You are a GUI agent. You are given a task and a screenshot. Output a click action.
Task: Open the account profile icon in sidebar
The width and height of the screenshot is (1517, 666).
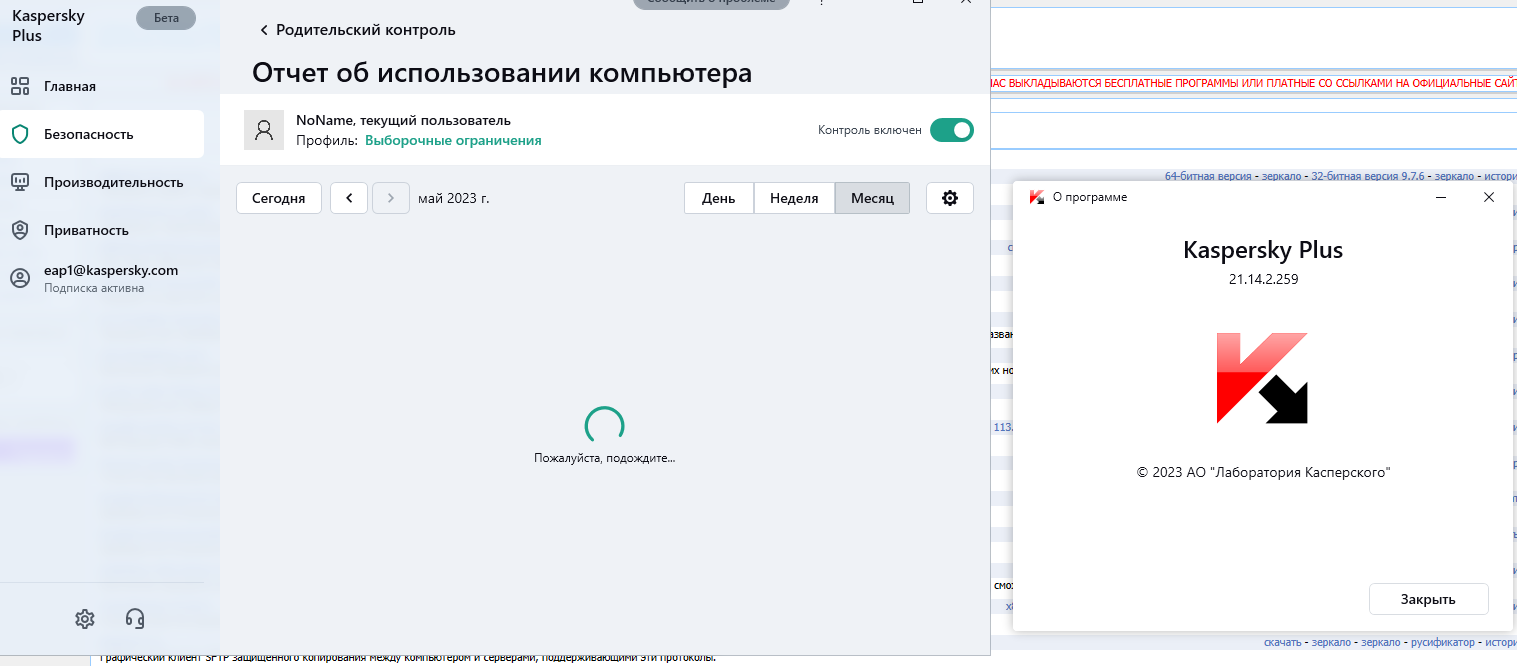[x=20, y=278]
